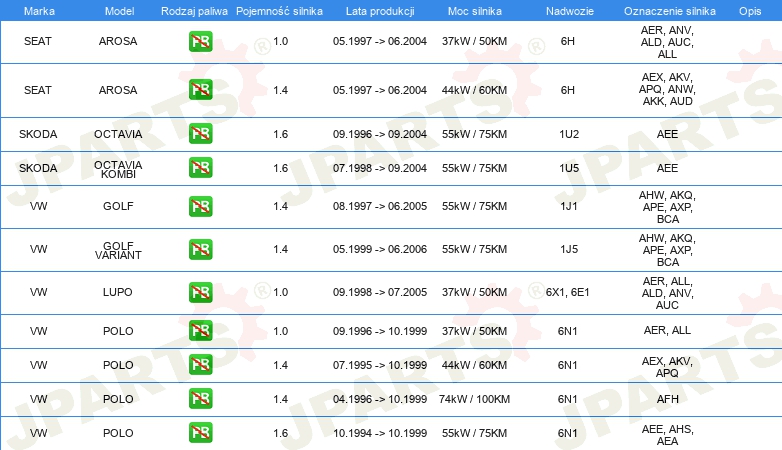782x450 pixels.
Task: Click the body code 1J5
Action: 569,249
